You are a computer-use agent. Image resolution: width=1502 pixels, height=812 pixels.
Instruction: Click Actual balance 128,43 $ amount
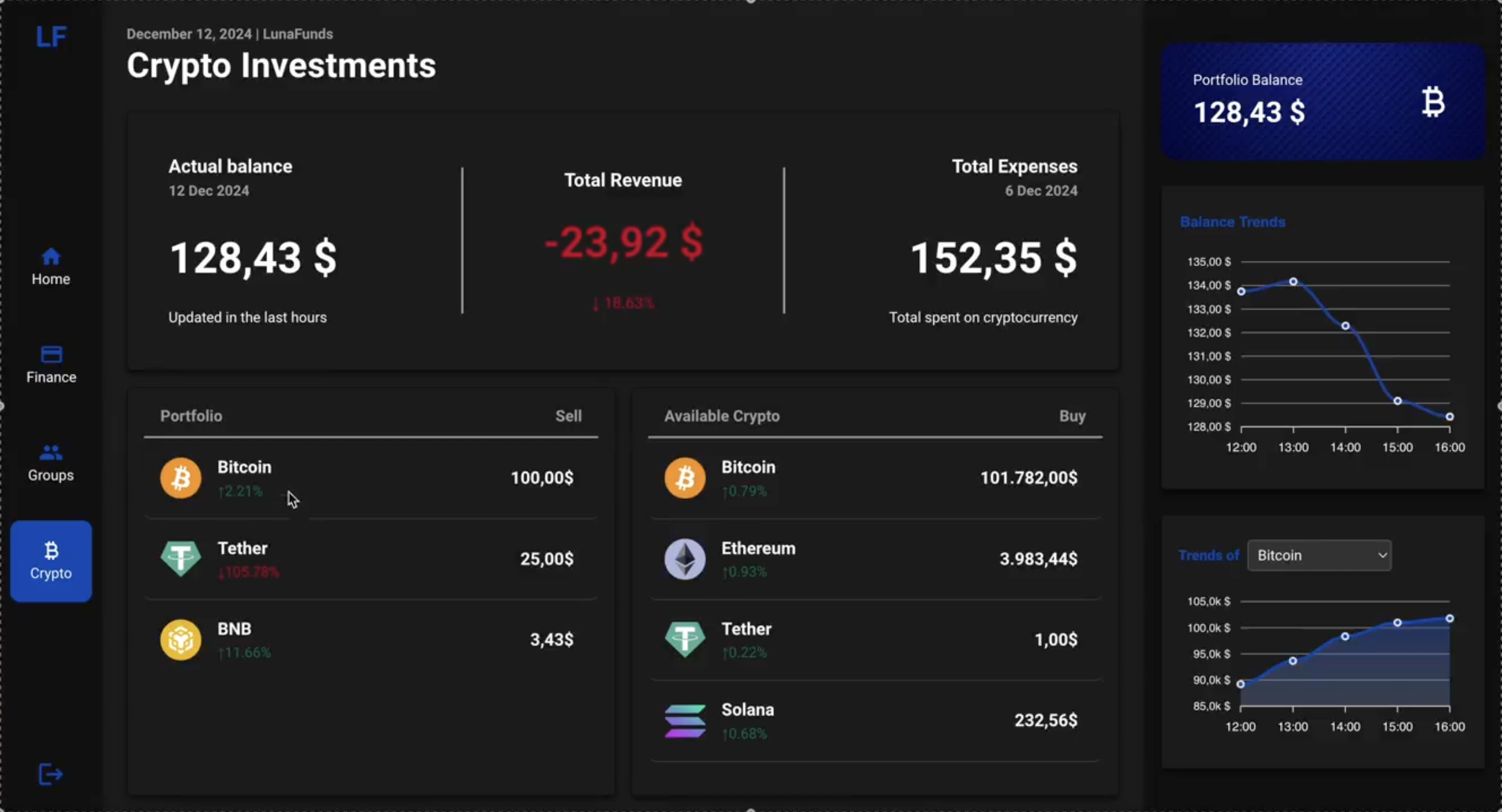(x=253, y=257)
